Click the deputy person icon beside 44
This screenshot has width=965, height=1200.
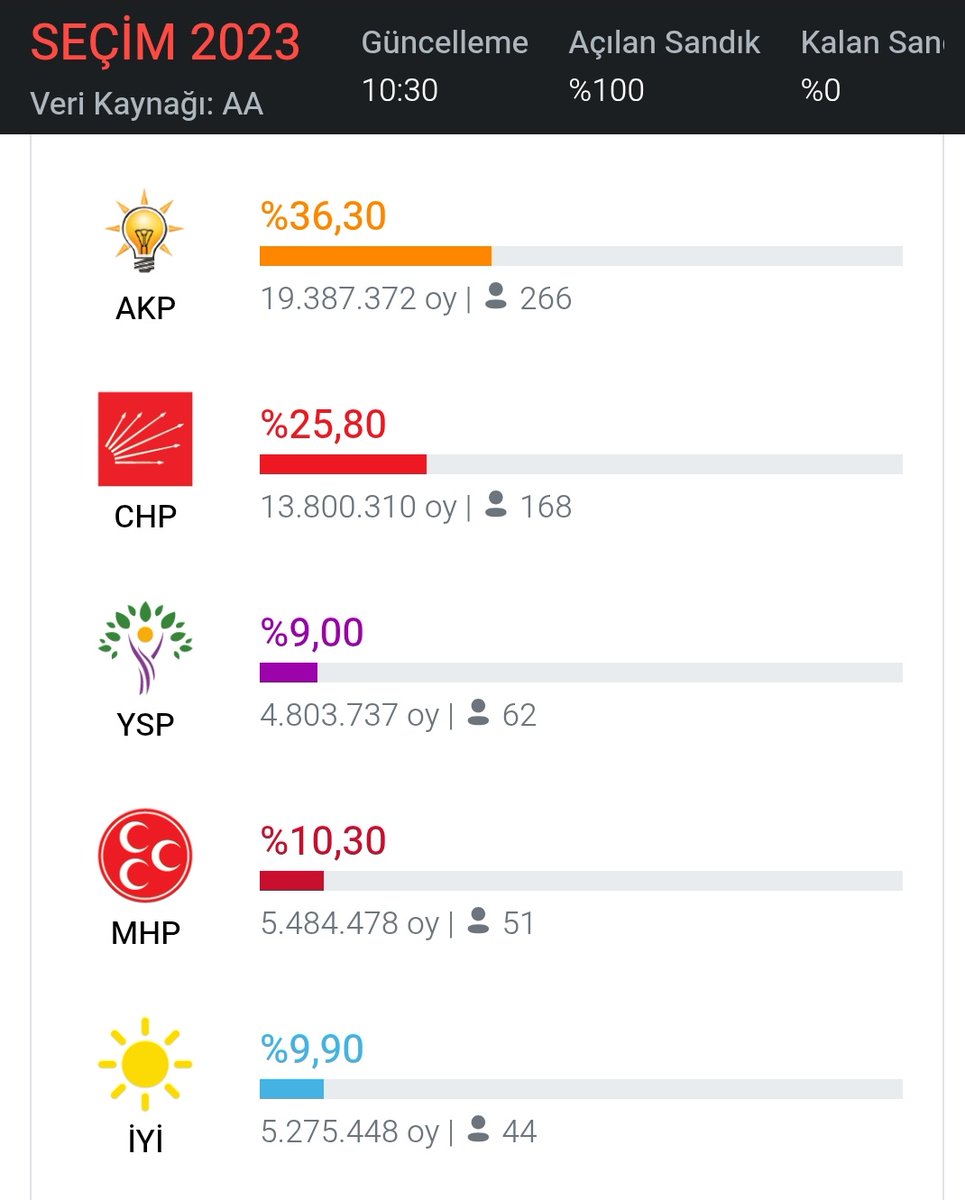[x=479, y=1130]
